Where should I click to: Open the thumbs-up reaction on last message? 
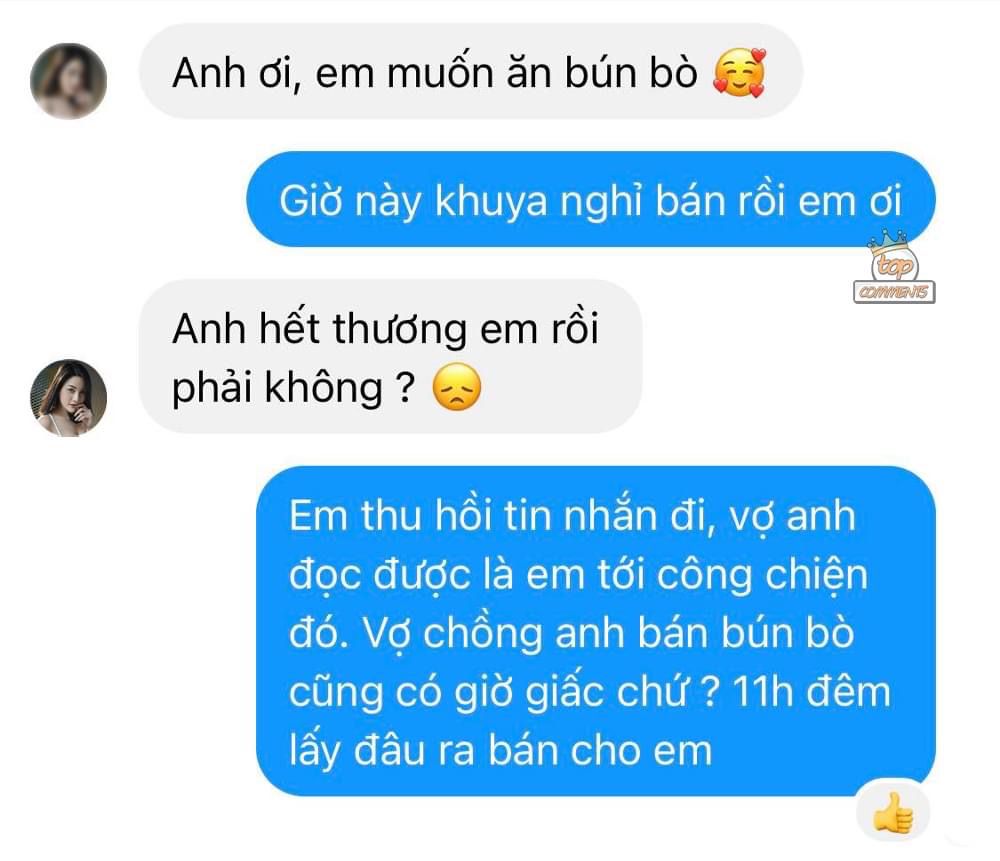coord(893,813)
